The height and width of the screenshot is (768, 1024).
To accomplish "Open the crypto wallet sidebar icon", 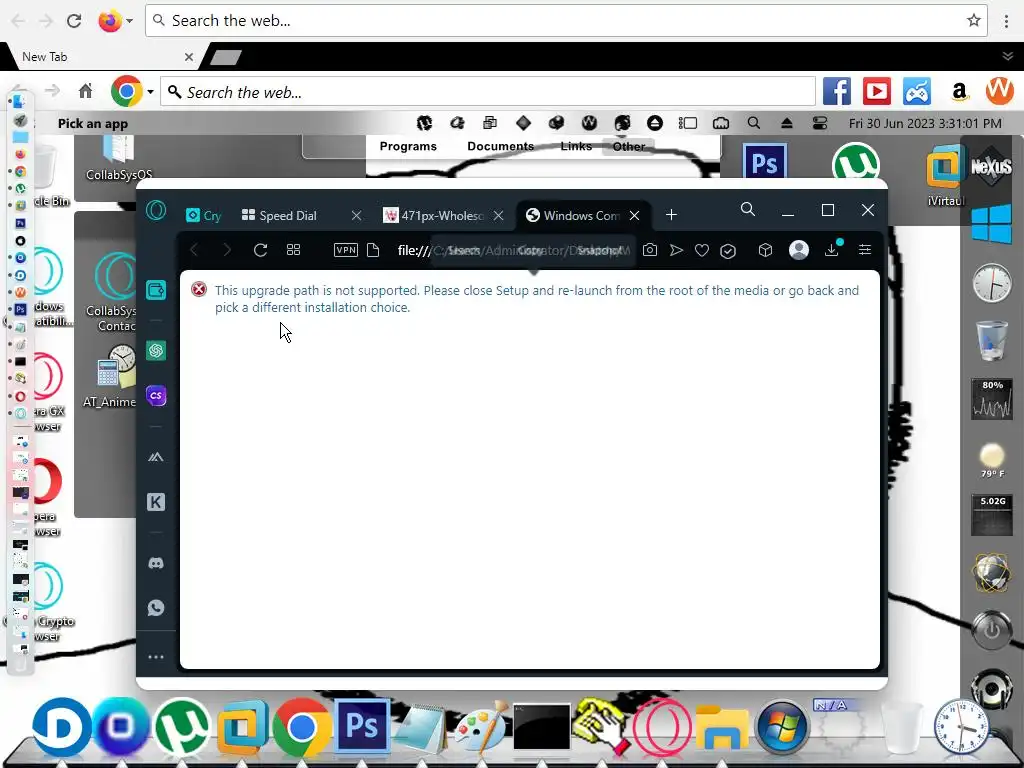I will coord(156,289).
